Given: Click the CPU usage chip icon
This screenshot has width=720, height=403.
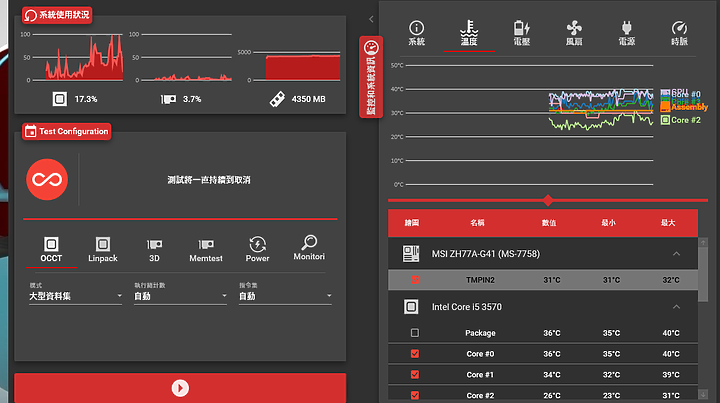Looking at the screenshot, I should point(60,99).
